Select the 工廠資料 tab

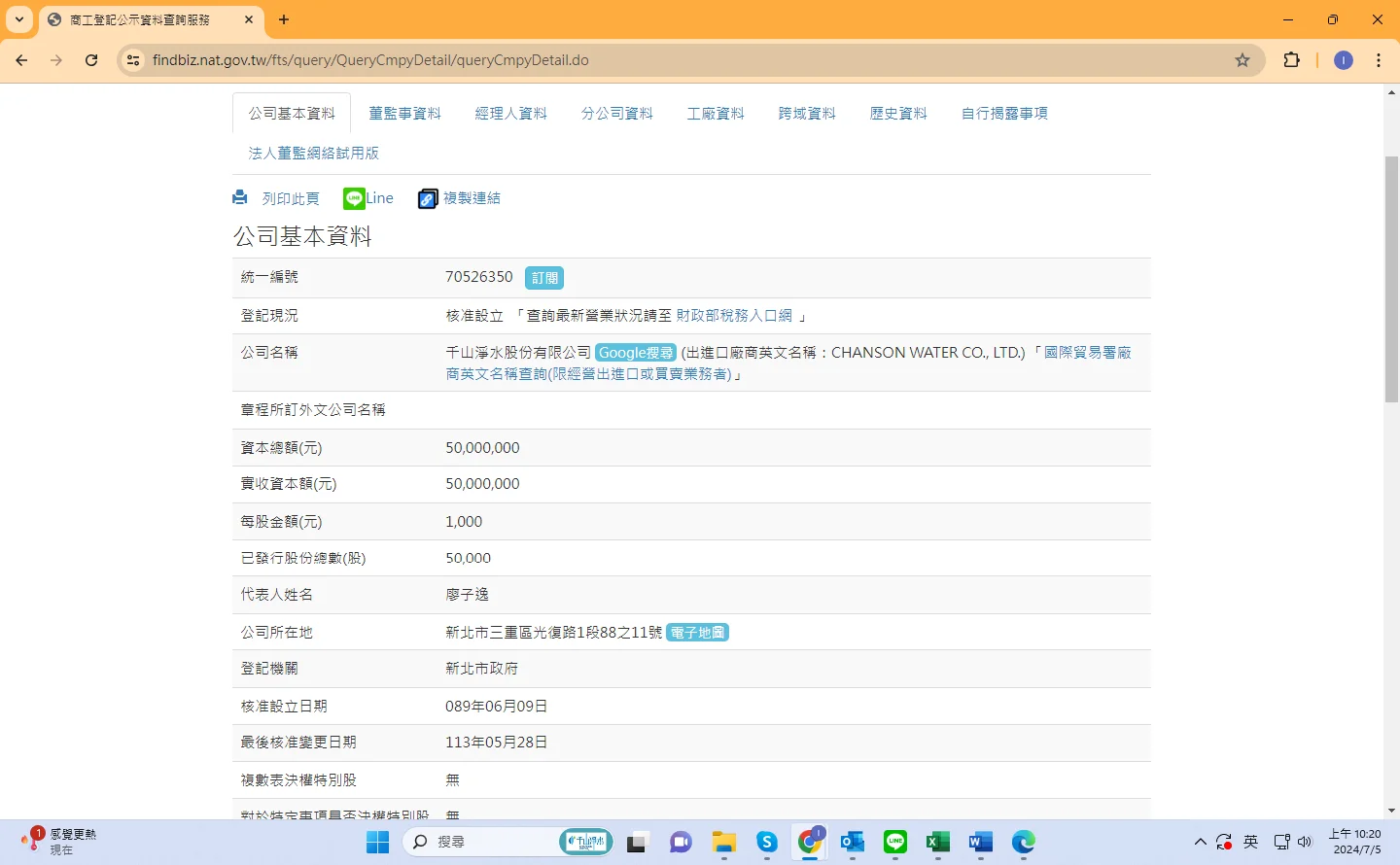(x=716, y=114)
